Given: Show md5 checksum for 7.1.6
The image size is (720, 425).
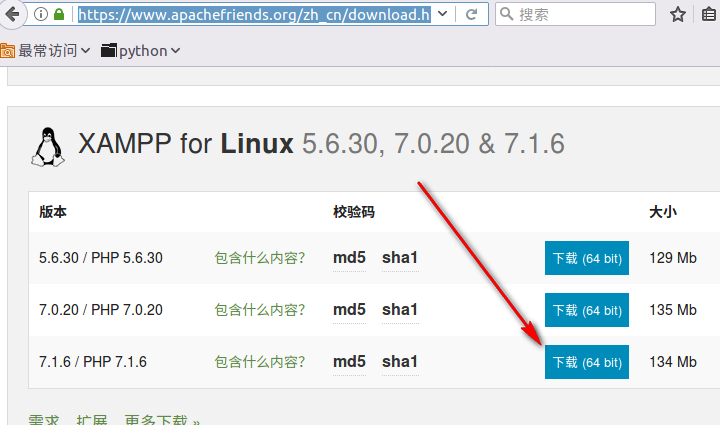Looking at the screenshot, I should tap(349, 362).
